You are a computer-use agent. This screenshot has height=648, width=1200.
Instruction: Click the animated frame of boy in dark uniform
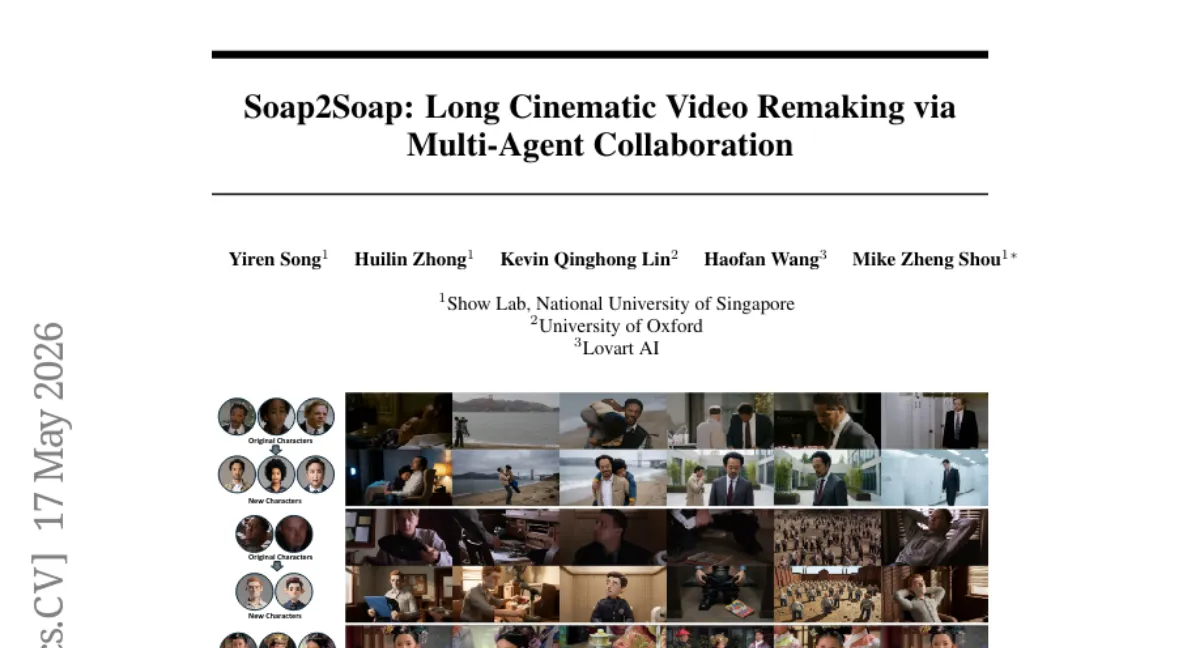(x=613, y=594)
